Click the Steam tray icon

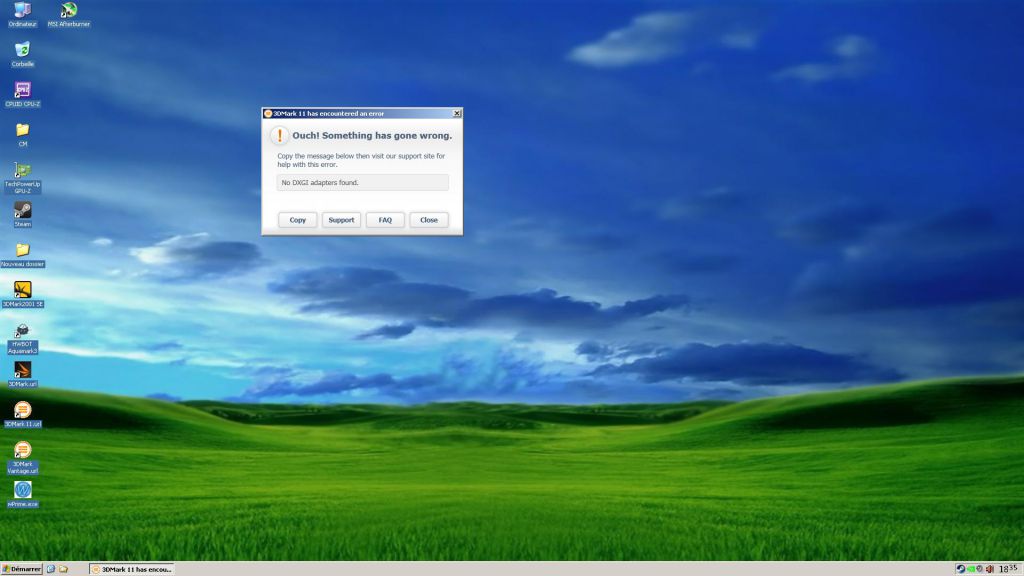[961, 569]
